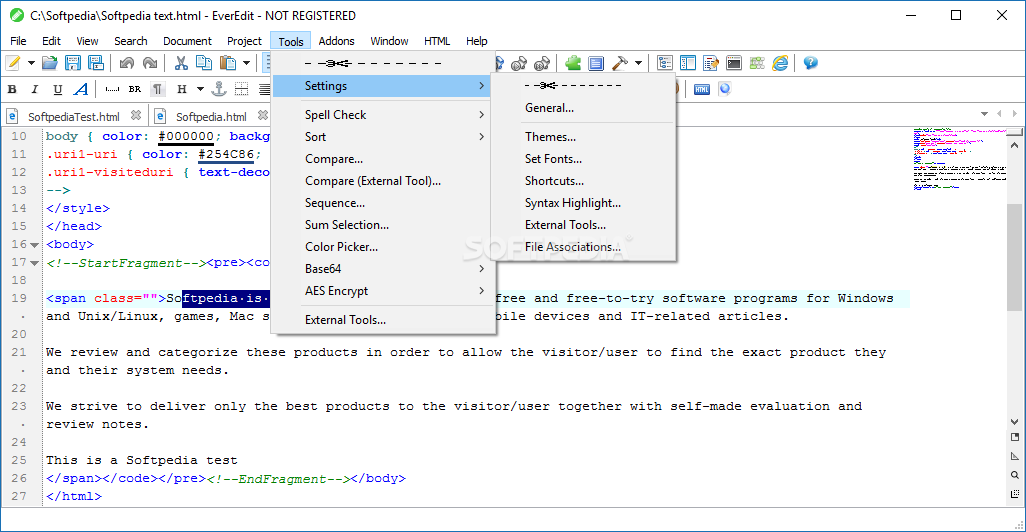Insert a BR line break tag

click(135, 89)
